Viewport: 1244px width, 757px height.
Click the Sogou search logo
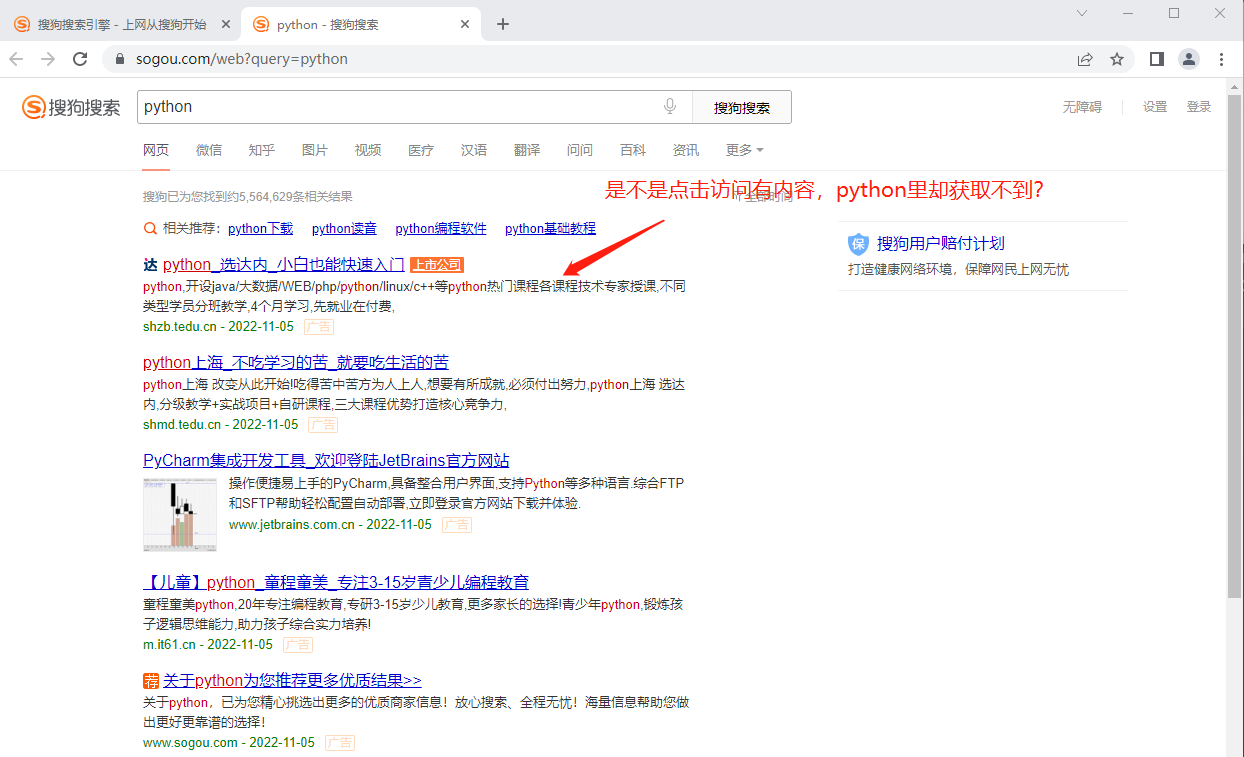coord(72,107)
